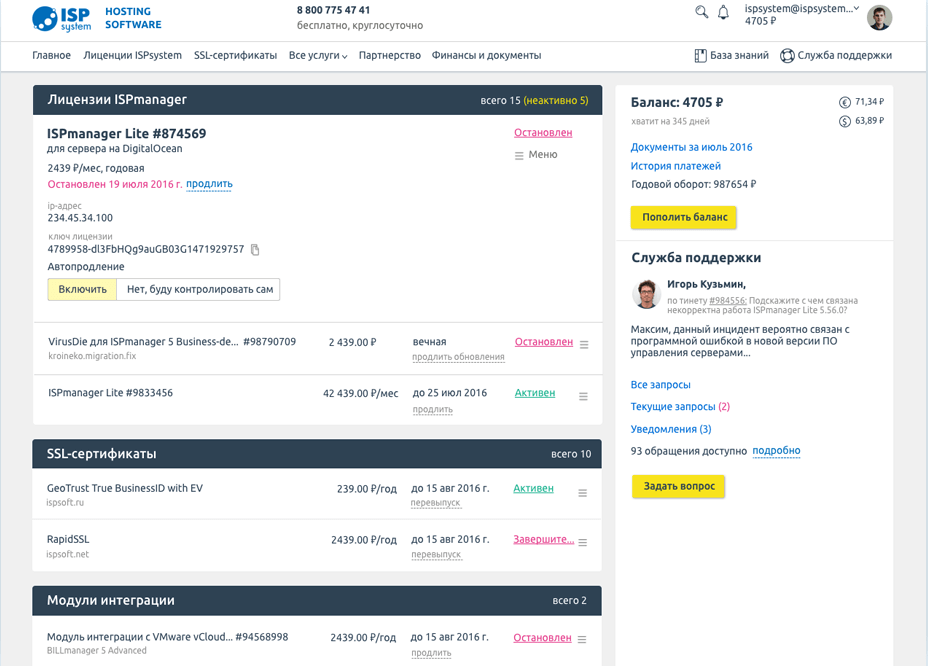
Task: Open База знаний knowledge base link
Action: pyautogui.click(x=739, y=55)
